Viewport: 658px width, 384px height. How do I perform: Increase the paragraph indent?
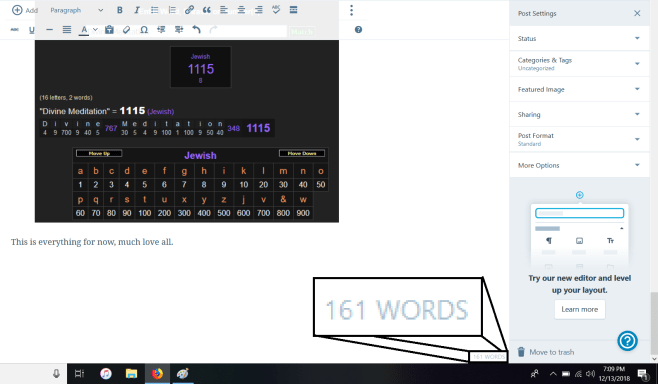click(x=179, y=30)
